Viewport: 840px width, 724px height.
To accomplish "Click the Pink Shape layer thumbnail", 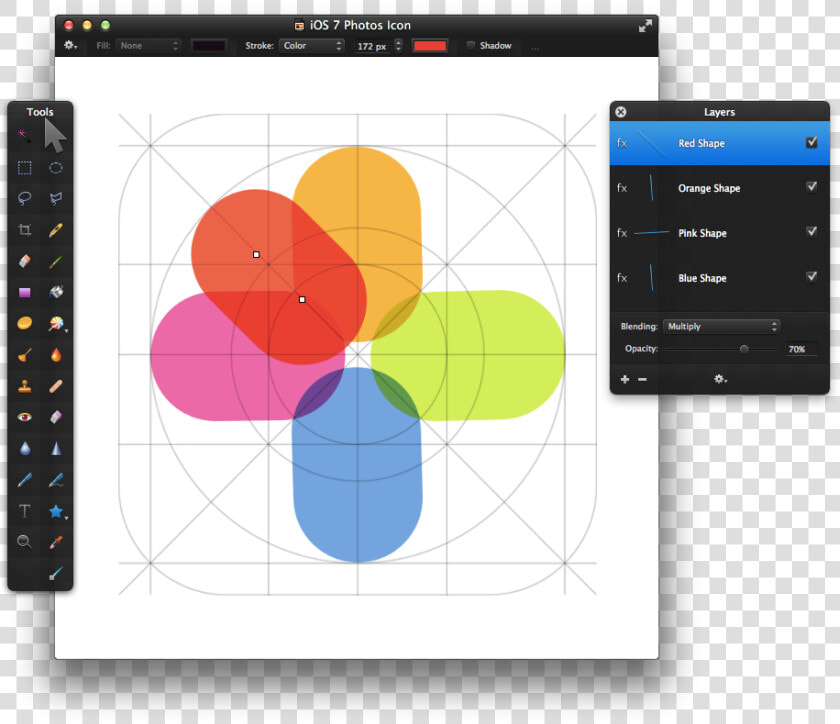I will tap(651, 233).
